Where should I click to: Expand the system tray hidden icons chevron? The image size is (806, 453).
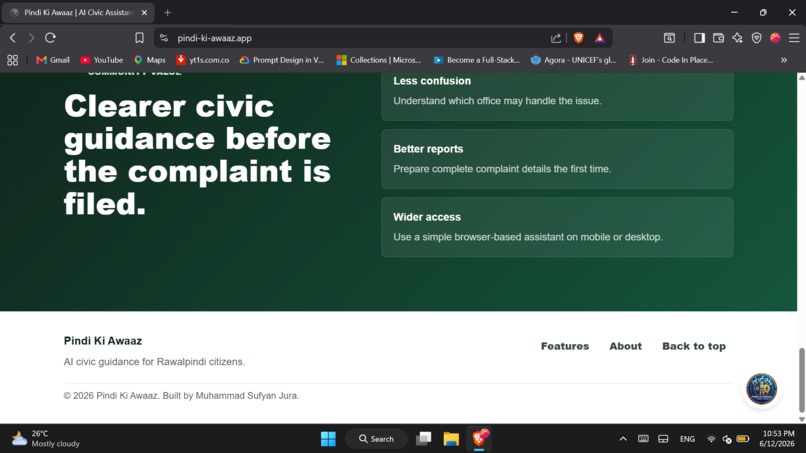point(623,439)
